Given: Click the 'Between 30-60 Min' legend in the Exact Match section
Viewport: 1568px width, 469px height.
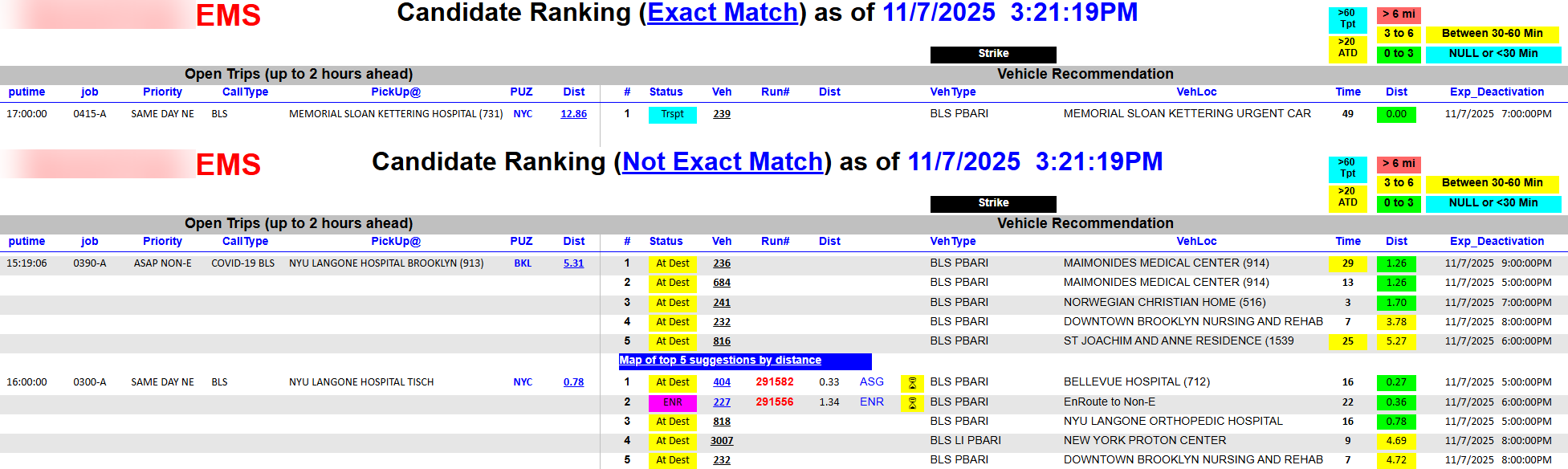Looking at the screenshot, I should point(1492,34).
